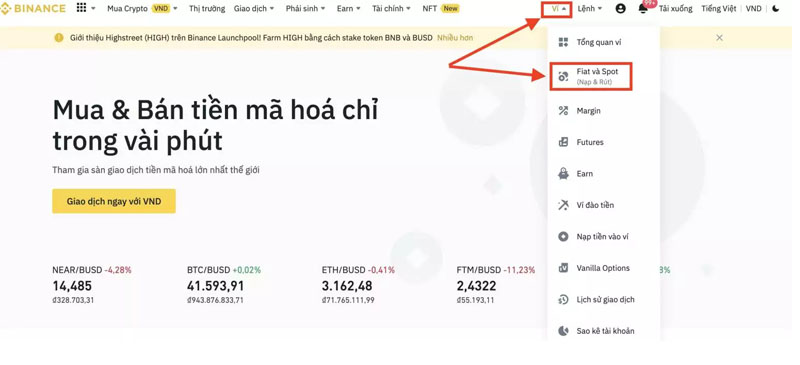Select Nạp tiền vào ví entry
800x365 pixels.
(603, 237)
